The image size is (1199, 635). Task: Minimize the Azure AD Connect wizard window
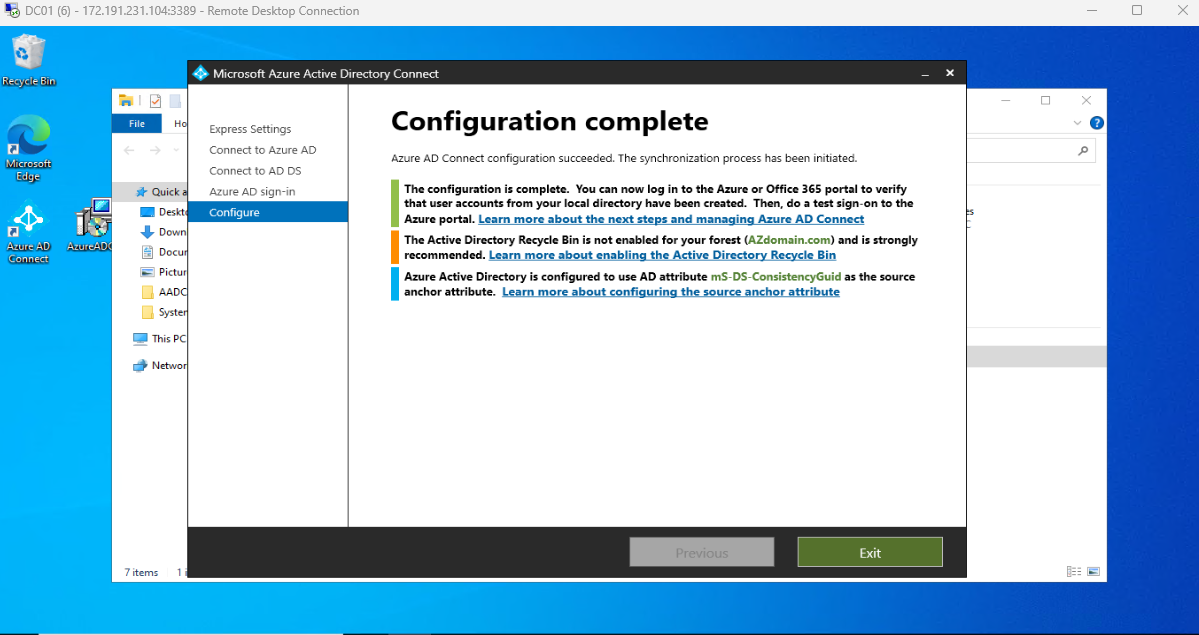[925, 73]
